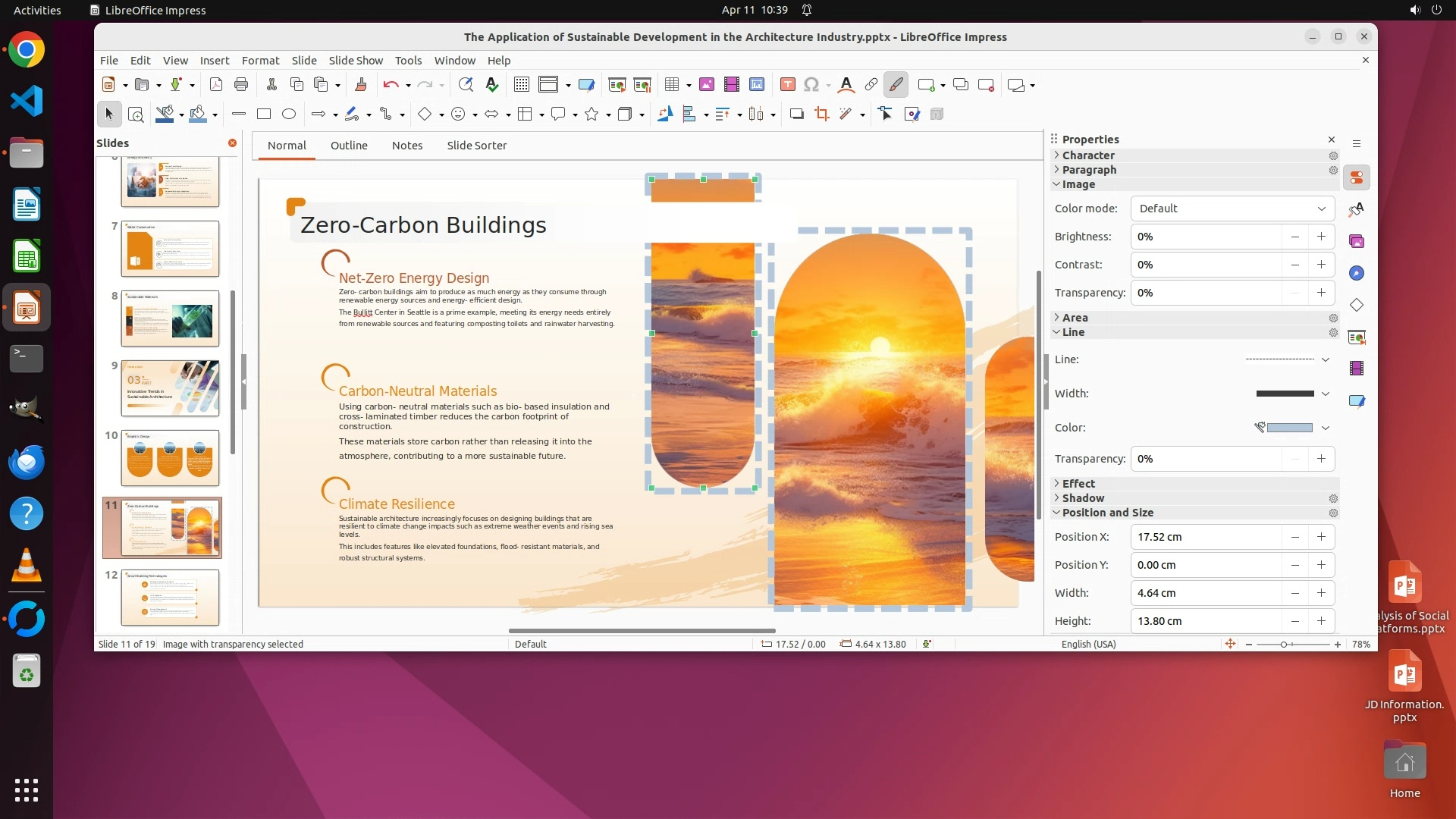The height and width of the screenshot is (819, 1456).
Task: Select the slide 9 thumbnail
Action: coord(170,388)
